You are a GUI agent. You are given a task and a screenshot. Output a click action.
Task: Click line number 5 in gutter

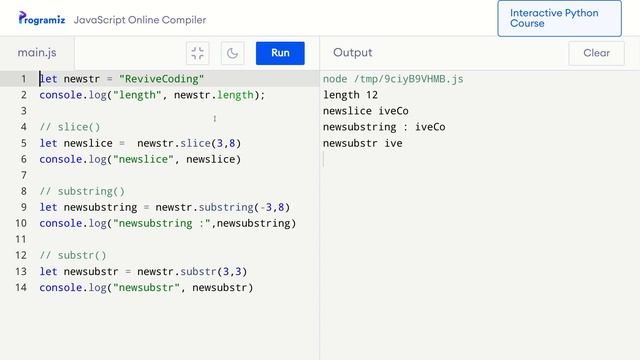coord(24,143)
